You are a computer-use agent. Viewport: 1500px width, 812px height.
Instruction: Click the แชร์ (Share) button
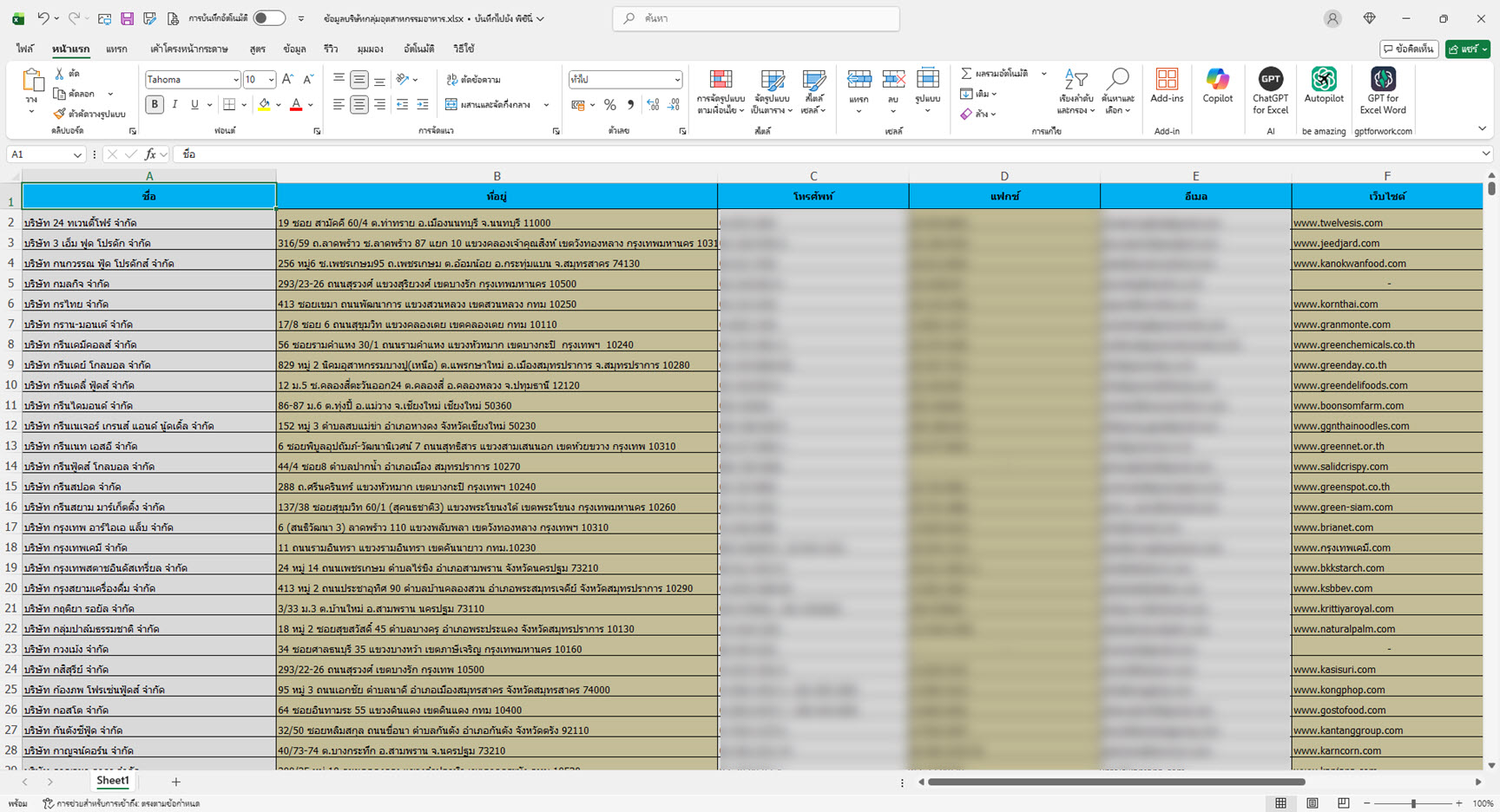point(1467,49)
